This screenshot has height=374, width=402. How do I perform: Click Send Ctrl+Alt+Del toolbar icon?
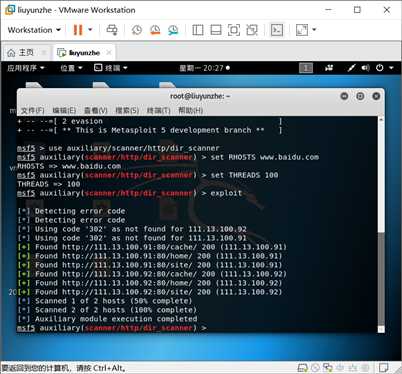112,30
